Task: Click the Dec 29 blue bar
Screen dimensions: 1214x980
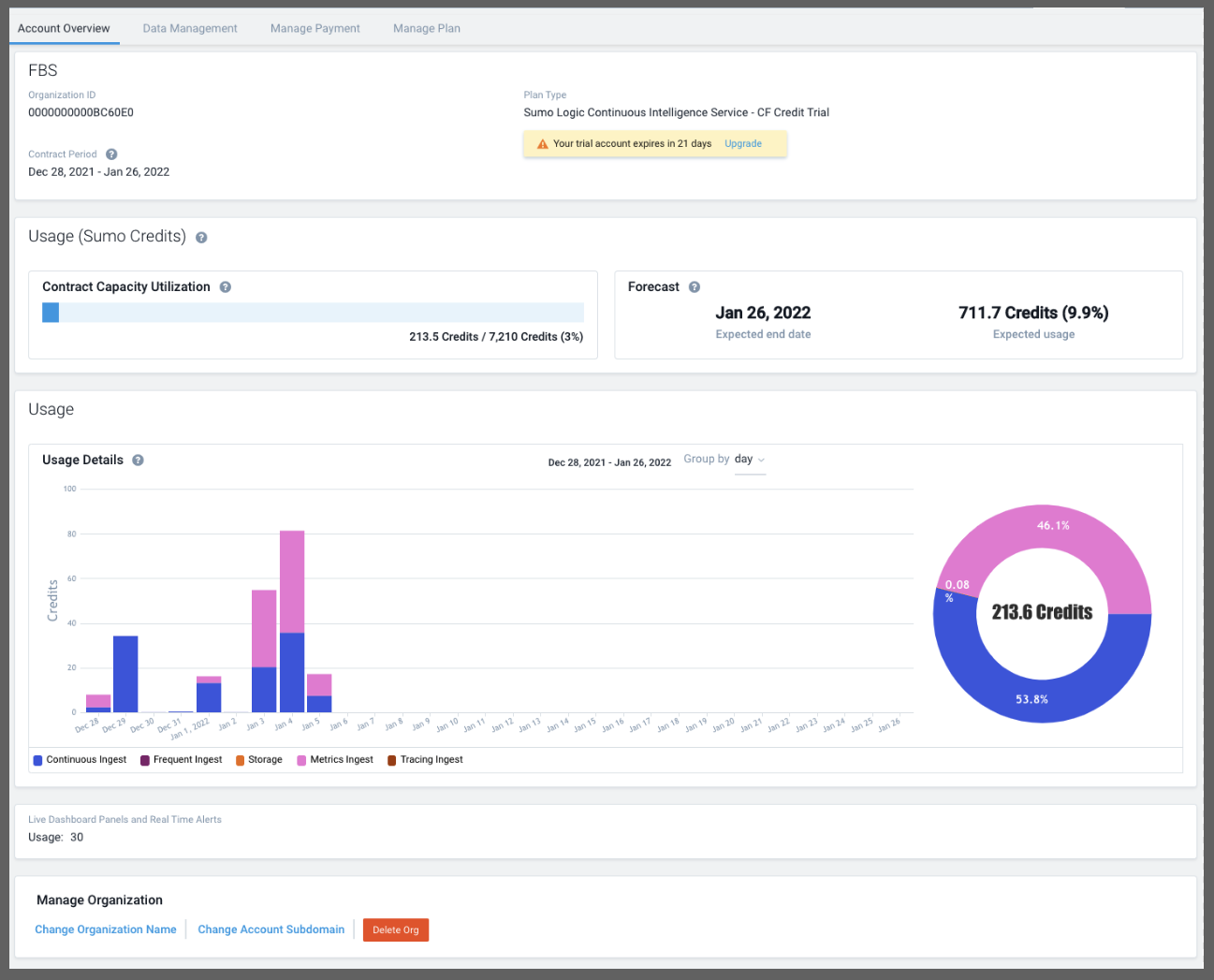Action: 125,674
